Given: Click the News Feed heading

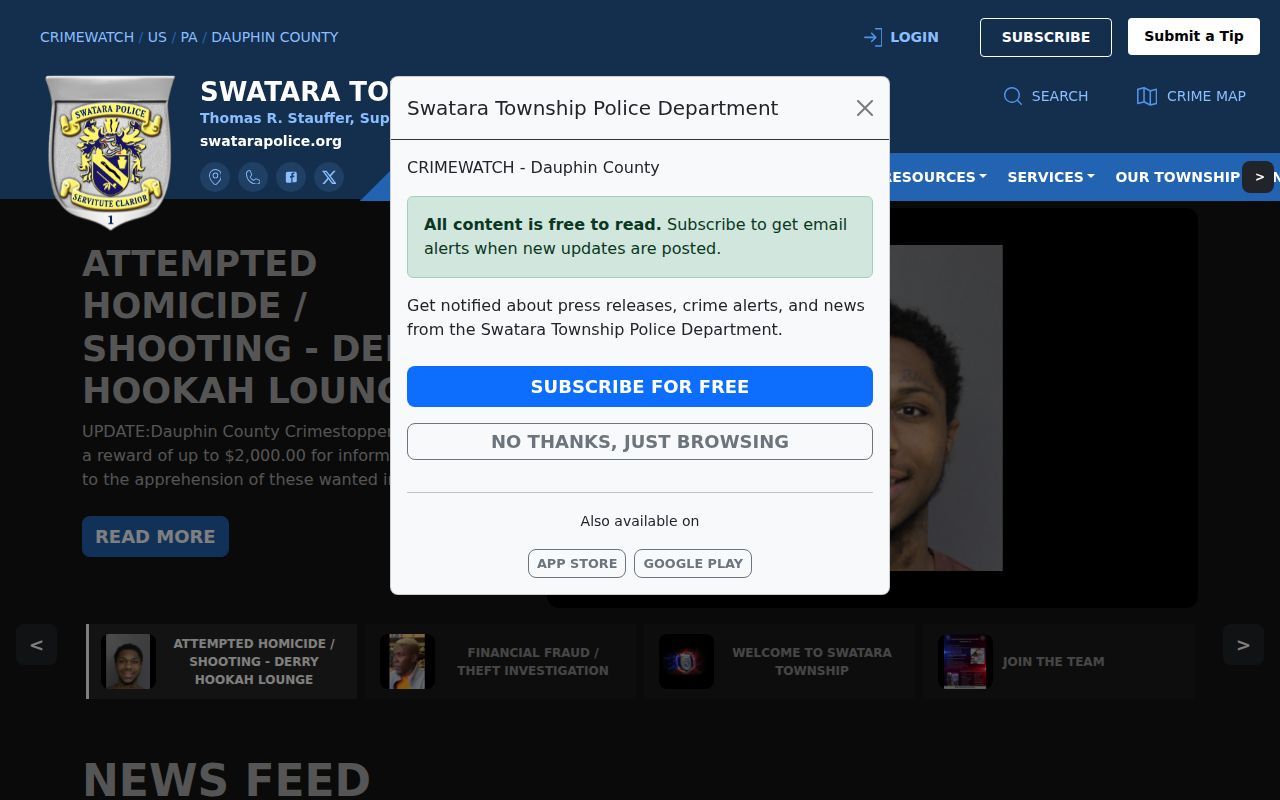Looking at the screenshot, I should [226, 780].
